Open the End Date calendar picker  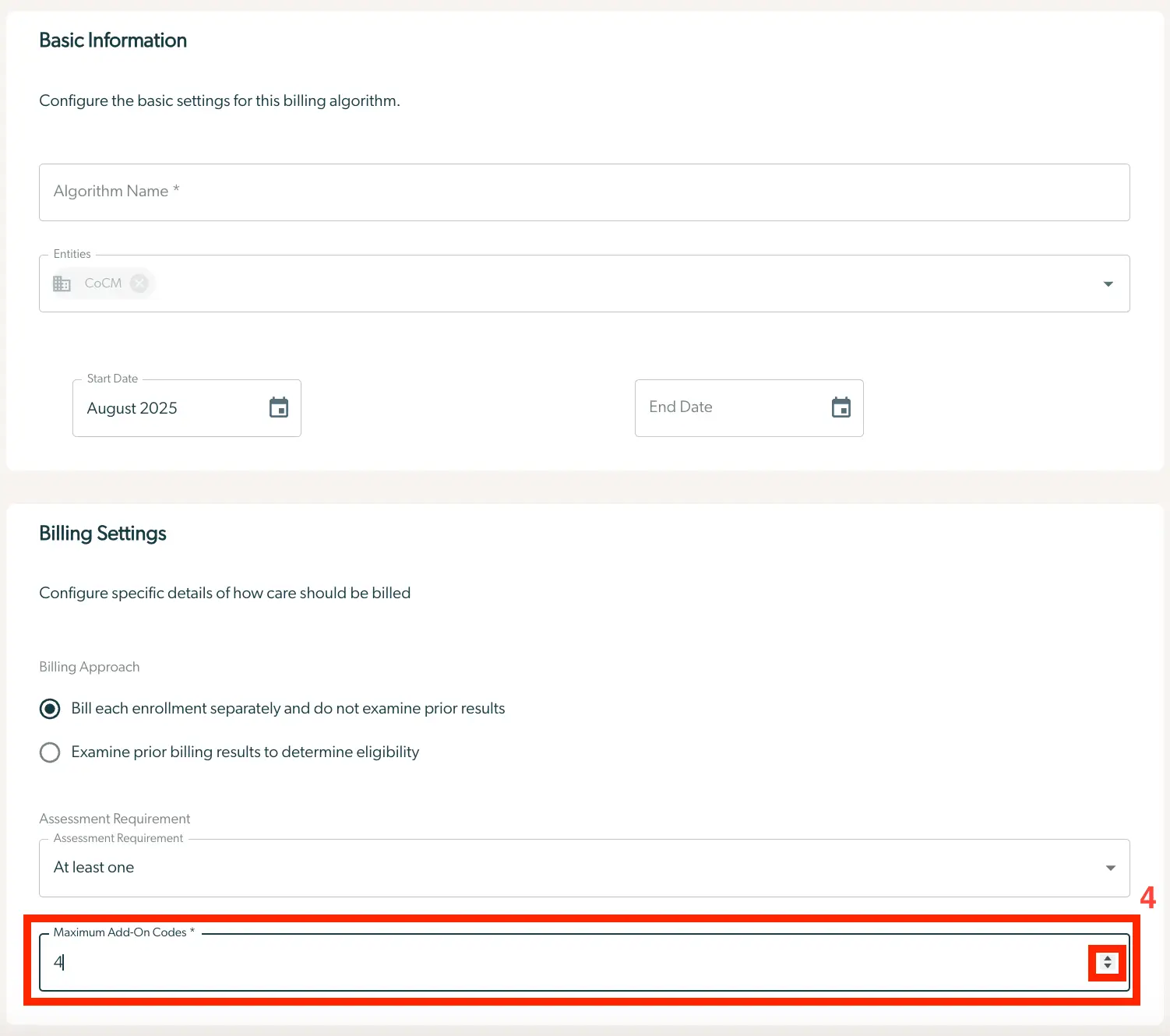[841, 407]
